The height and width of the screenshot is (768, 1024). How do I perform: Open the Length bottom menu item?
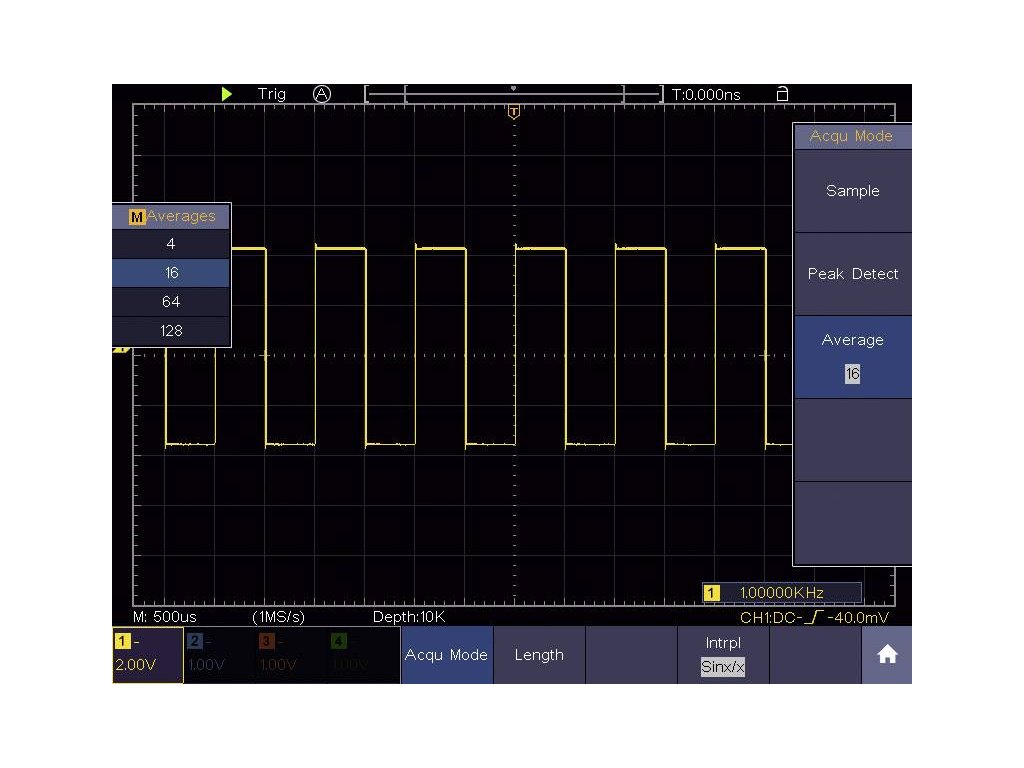pyautogui.click(x=539, y=655)
